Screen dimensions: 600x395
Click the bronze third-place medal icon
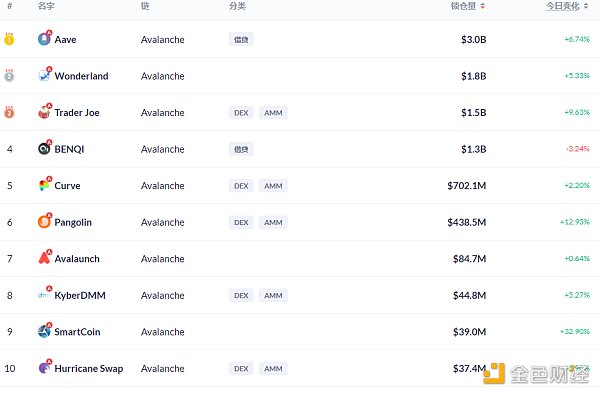point(9,112)
